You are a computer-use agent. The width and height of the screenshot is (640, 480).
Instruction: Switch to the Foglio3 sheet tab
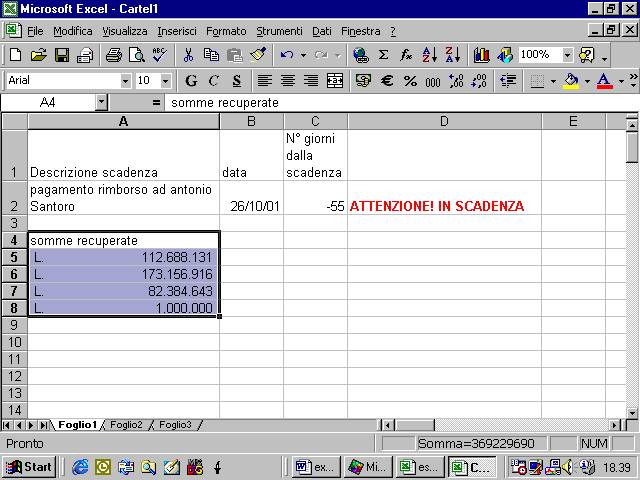pyautogui.click(x=175, y=425)
